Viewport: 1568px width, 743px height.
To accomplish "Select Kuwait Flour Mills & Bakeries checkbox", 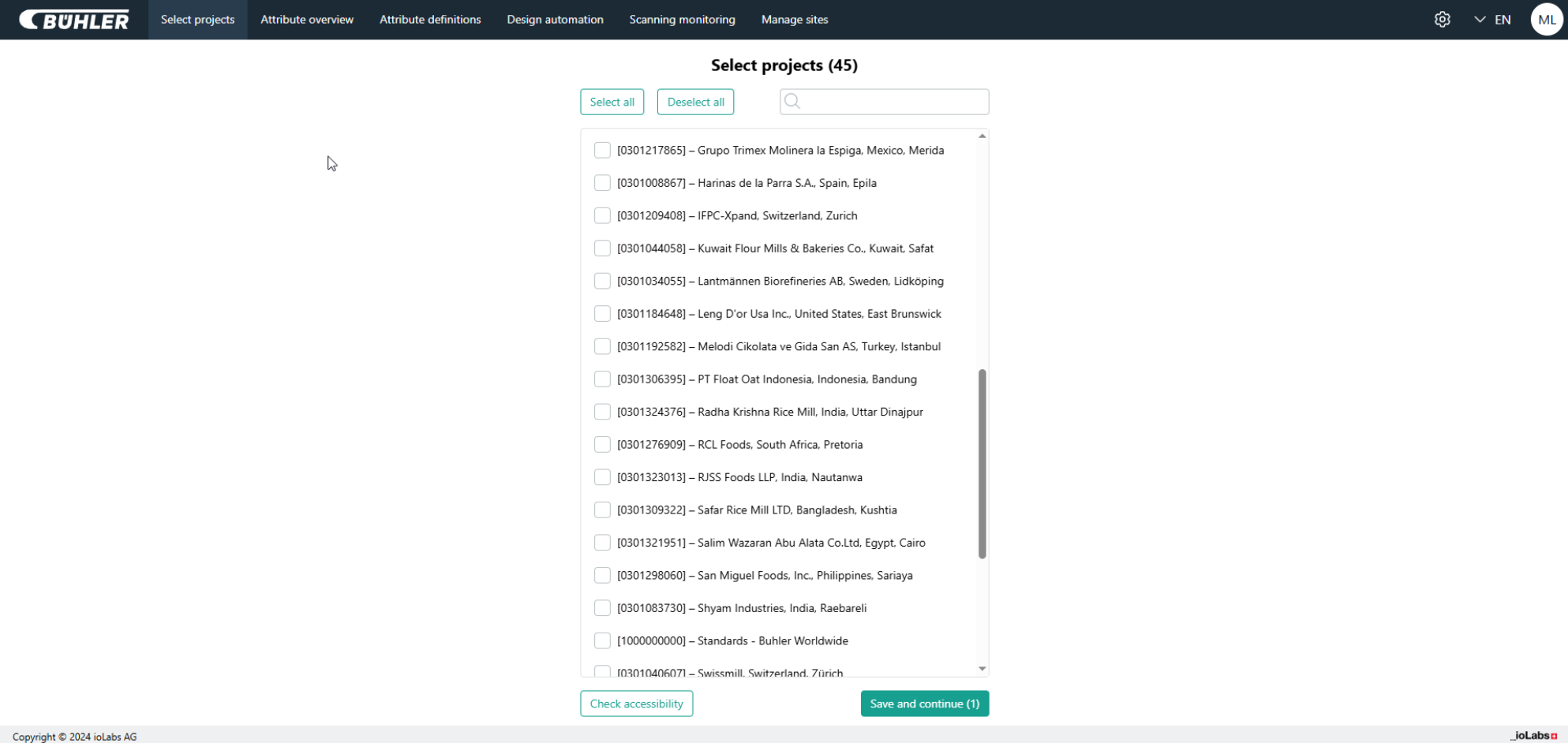I will [602, 248].
